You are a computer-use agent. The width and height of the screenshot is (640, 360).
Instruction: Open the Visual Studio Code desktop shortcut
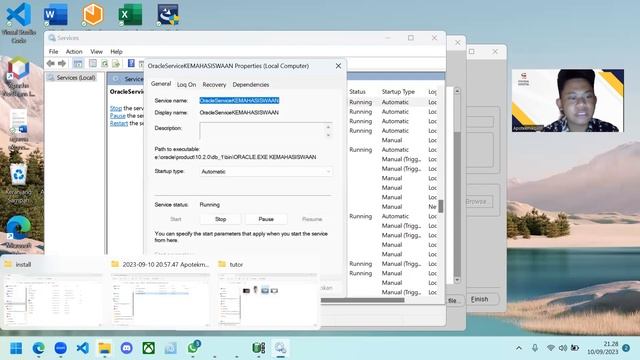[18, 23]
